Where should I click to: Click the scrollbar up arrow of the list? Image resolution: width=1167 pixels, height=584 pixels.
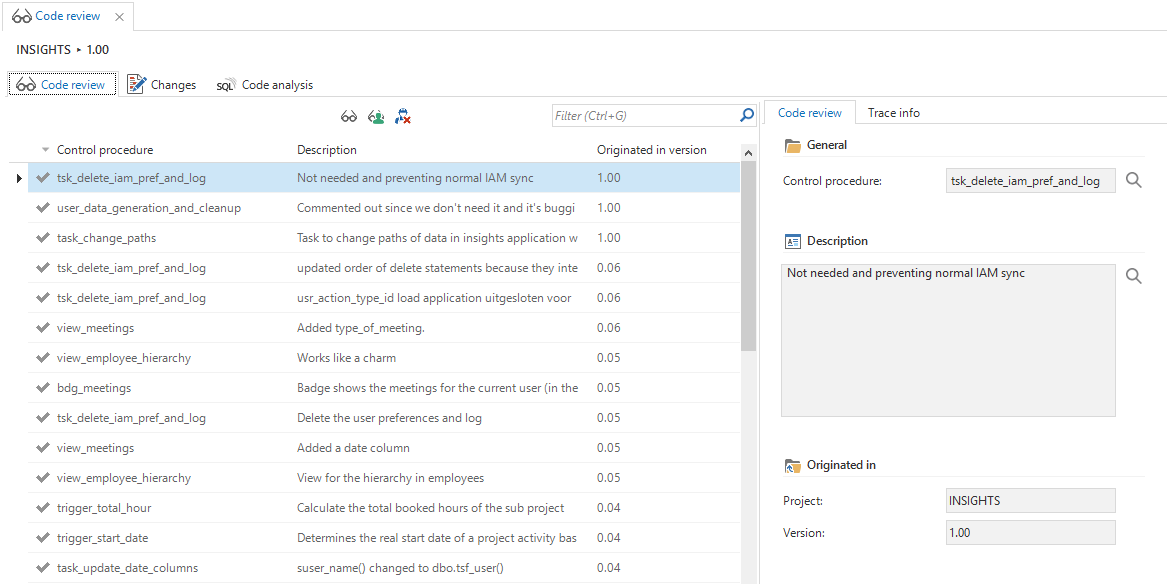tap(748, 153)
